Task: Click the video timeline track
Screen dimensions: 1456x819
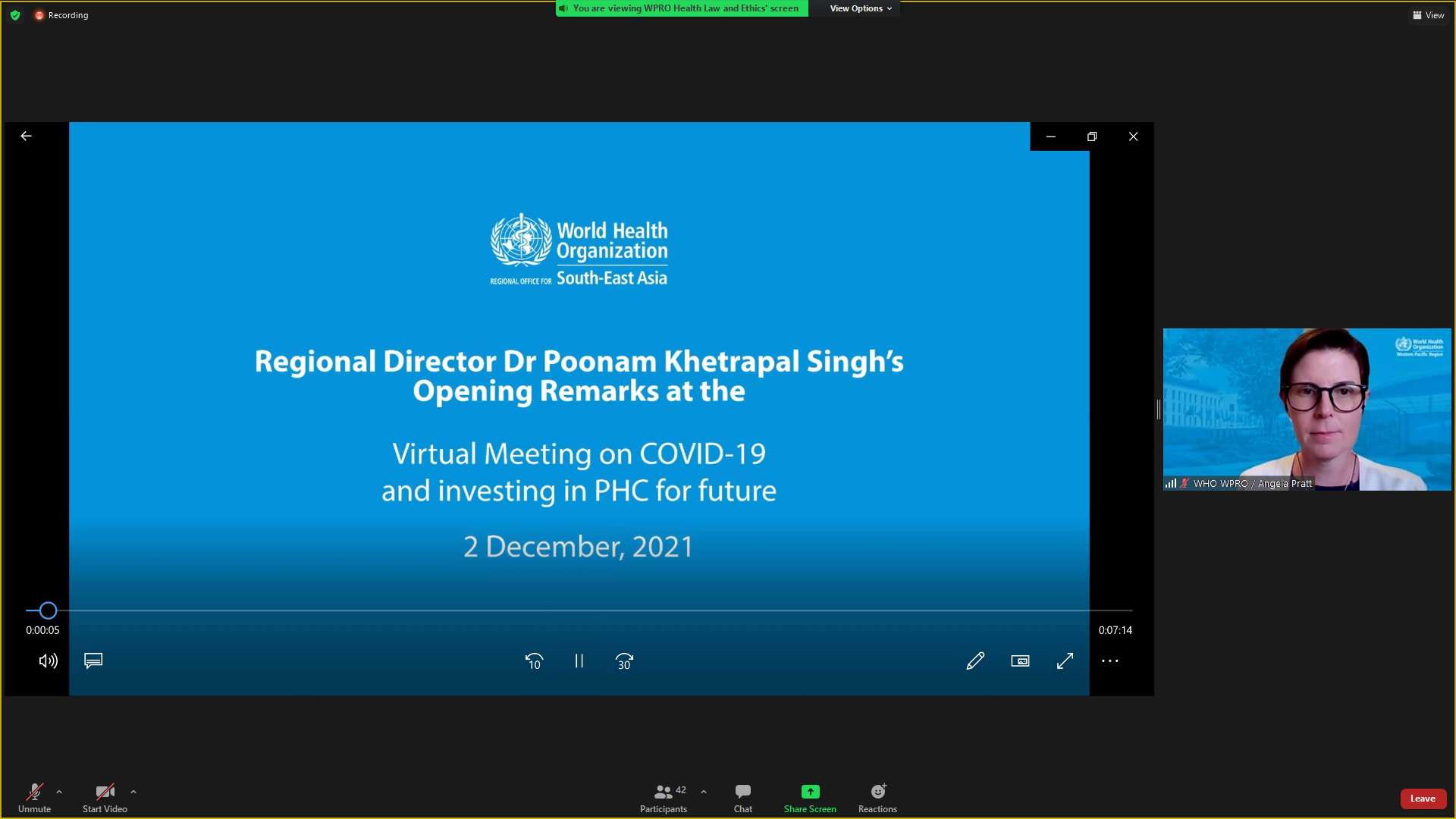Action: [x=579, y=610]
